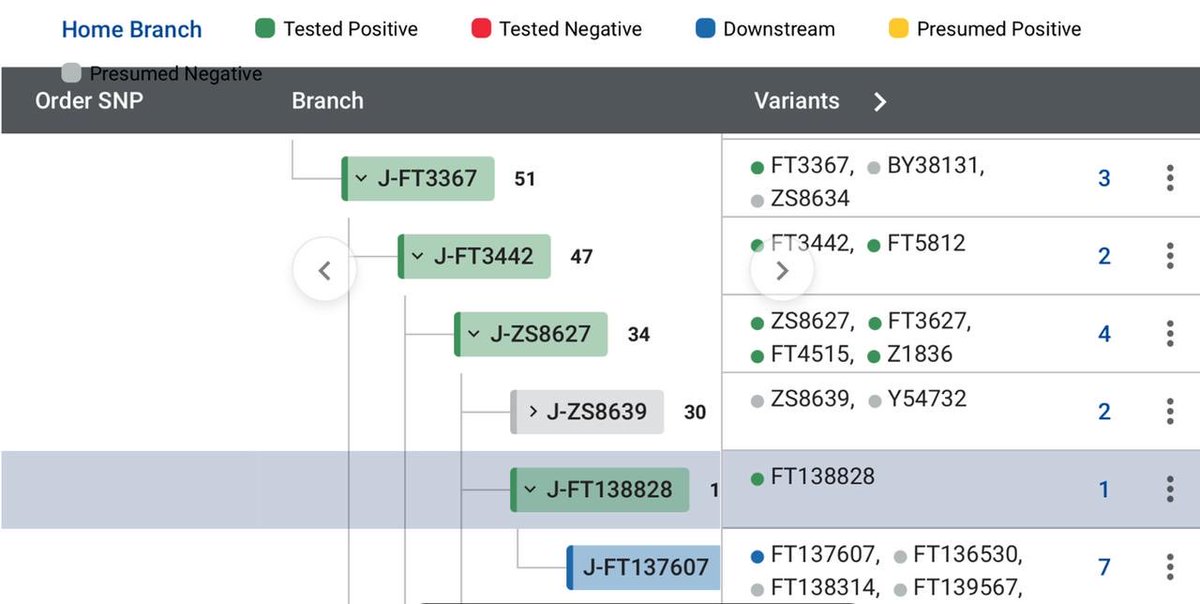Click the Home Branch link
The height and width of the screenshot is (604, 1200).
coord(132,29)
